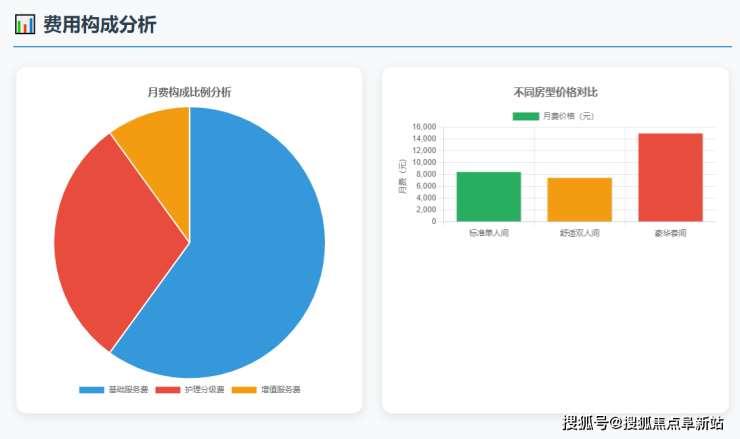Click the green 标准单人间 bar
Viewport: 740px width, 439px height.
tap(489, 196)
